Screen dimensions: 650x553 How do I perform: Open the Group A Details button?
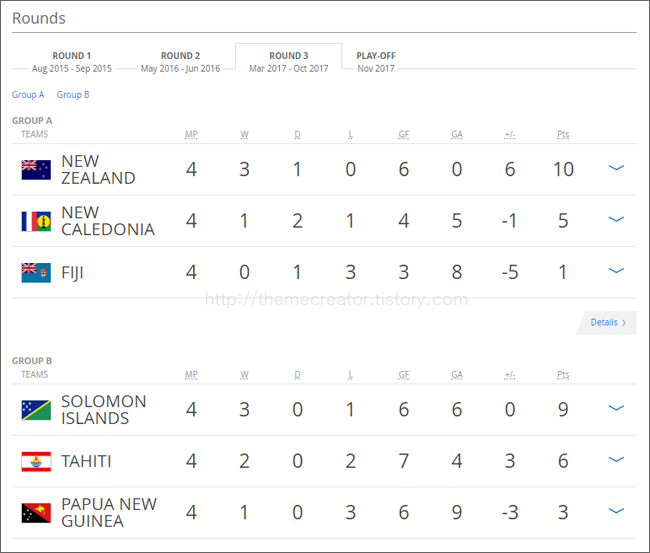pos(607,322)
